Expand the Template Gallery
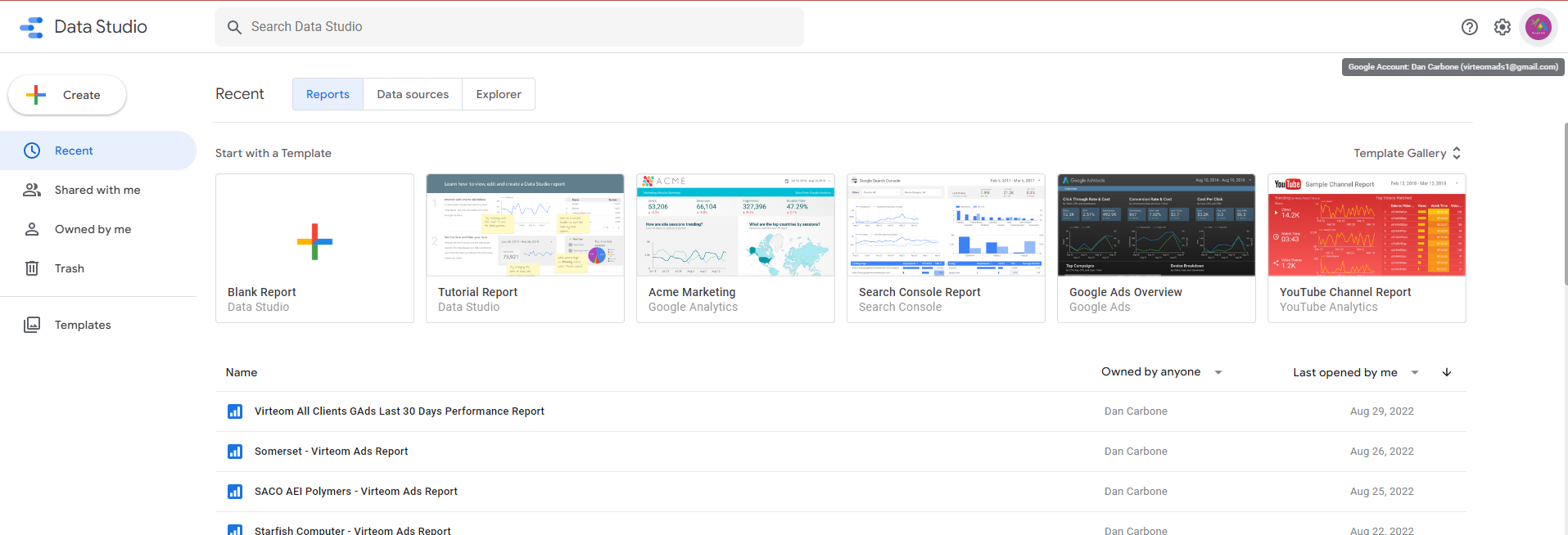The width and height of the screenshot is (1568, 535). [x=1407, y=153]
